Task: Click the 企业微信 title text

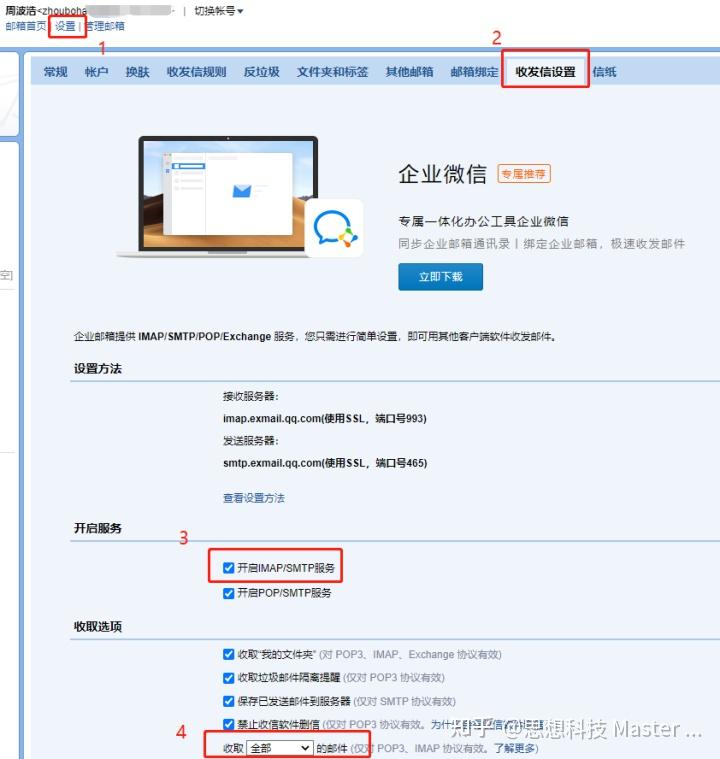Action: [443, 174]
